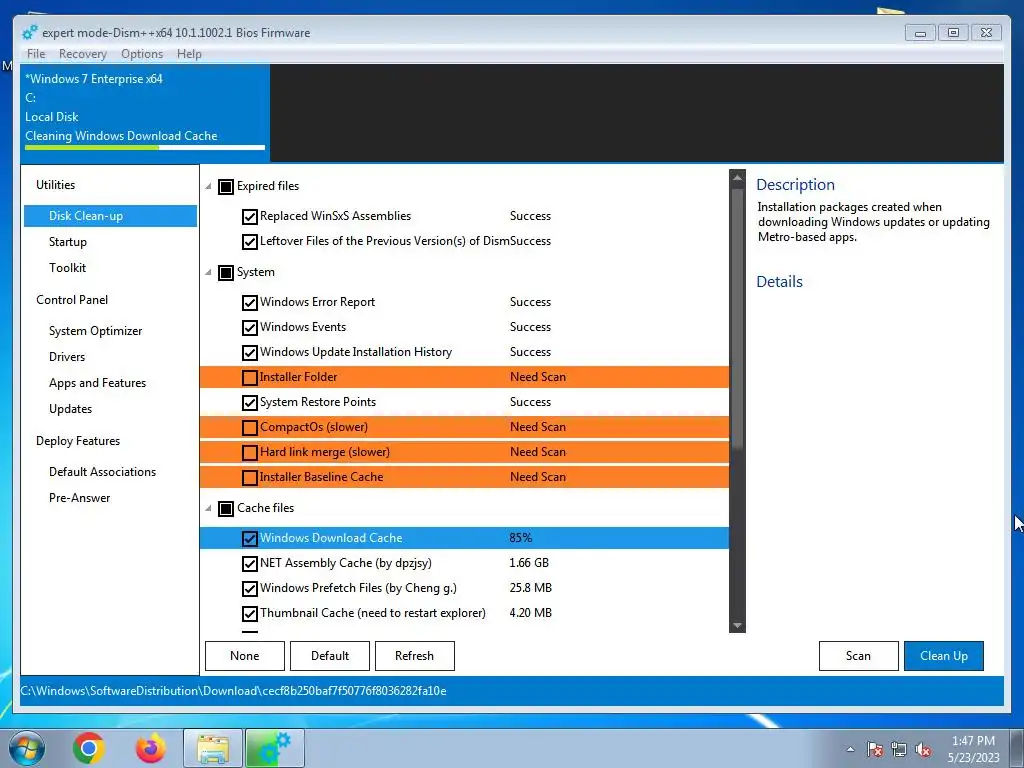The height and width of the screenshot is (768, 1024).
Task: Toggle the Cache files group checkbox
Action: [226, 509]
